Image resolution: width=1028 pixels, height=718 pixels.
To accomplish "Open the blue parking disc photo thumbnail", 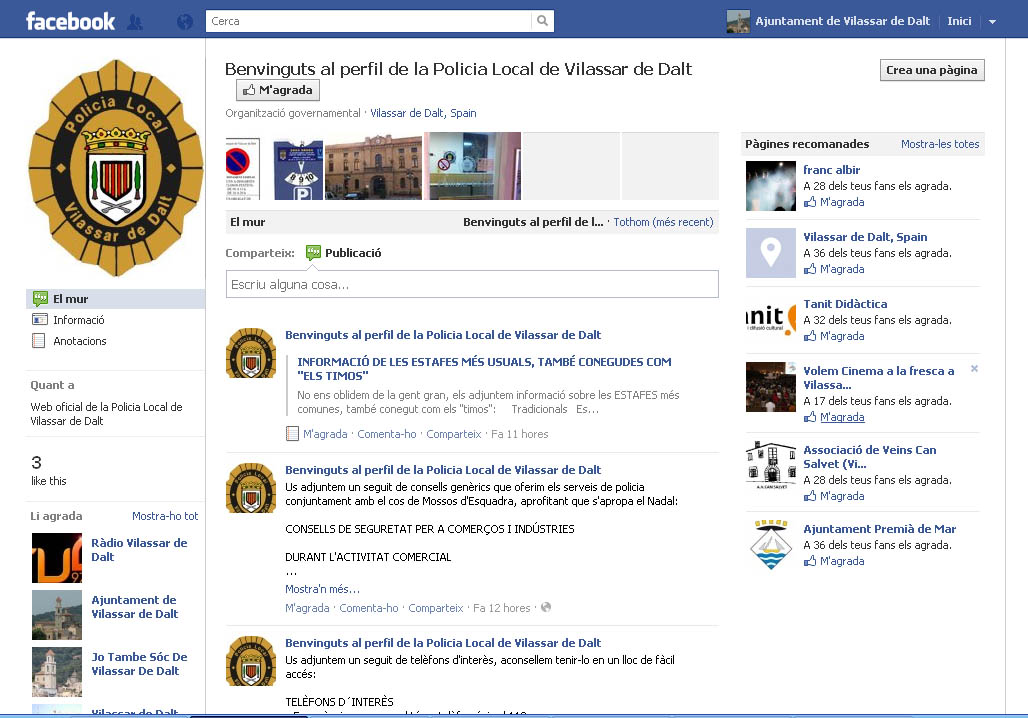I will tap(298, 169).
